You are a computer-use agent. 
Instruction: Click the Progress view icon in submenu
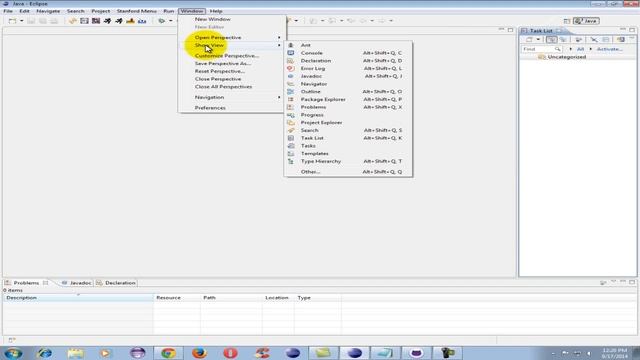click(291, 115)
